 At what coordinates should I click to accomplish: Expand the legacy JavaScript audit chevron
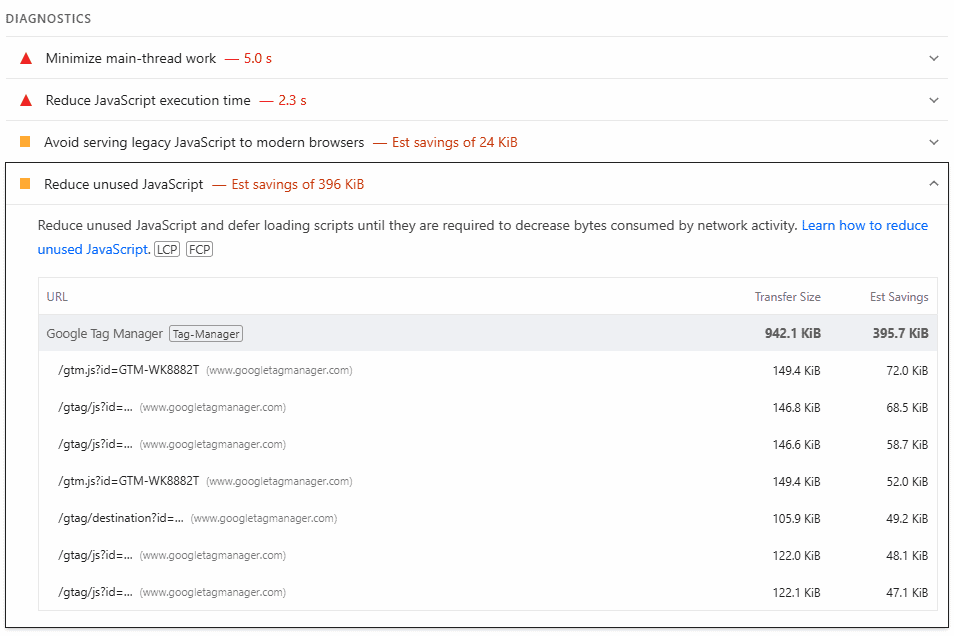click(x=933, y=143)
